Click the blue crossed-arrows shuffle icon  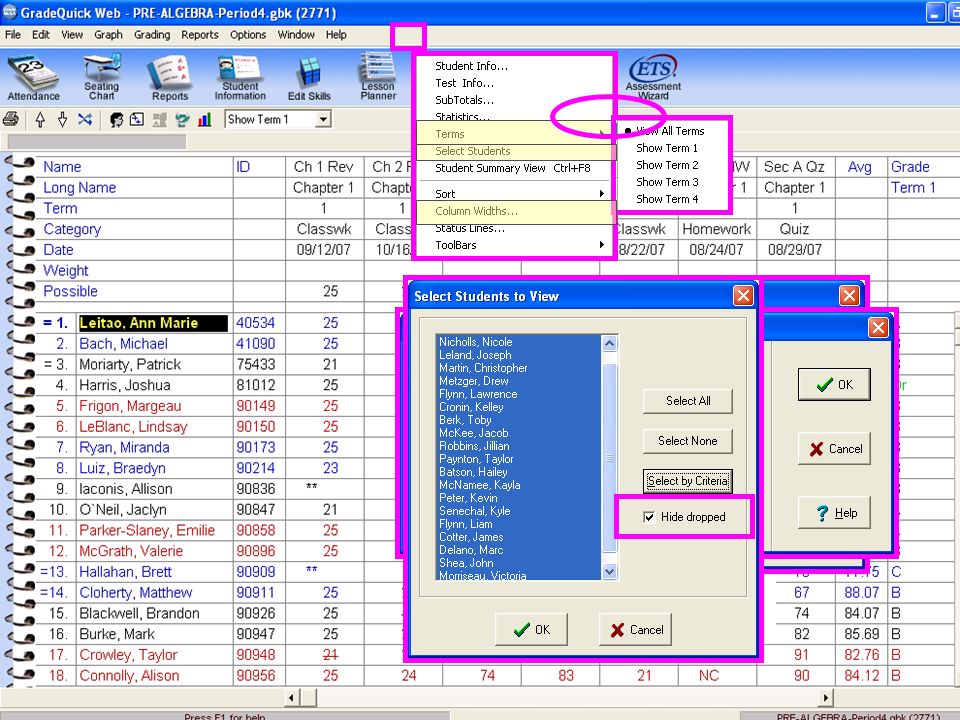coord(85,119)
